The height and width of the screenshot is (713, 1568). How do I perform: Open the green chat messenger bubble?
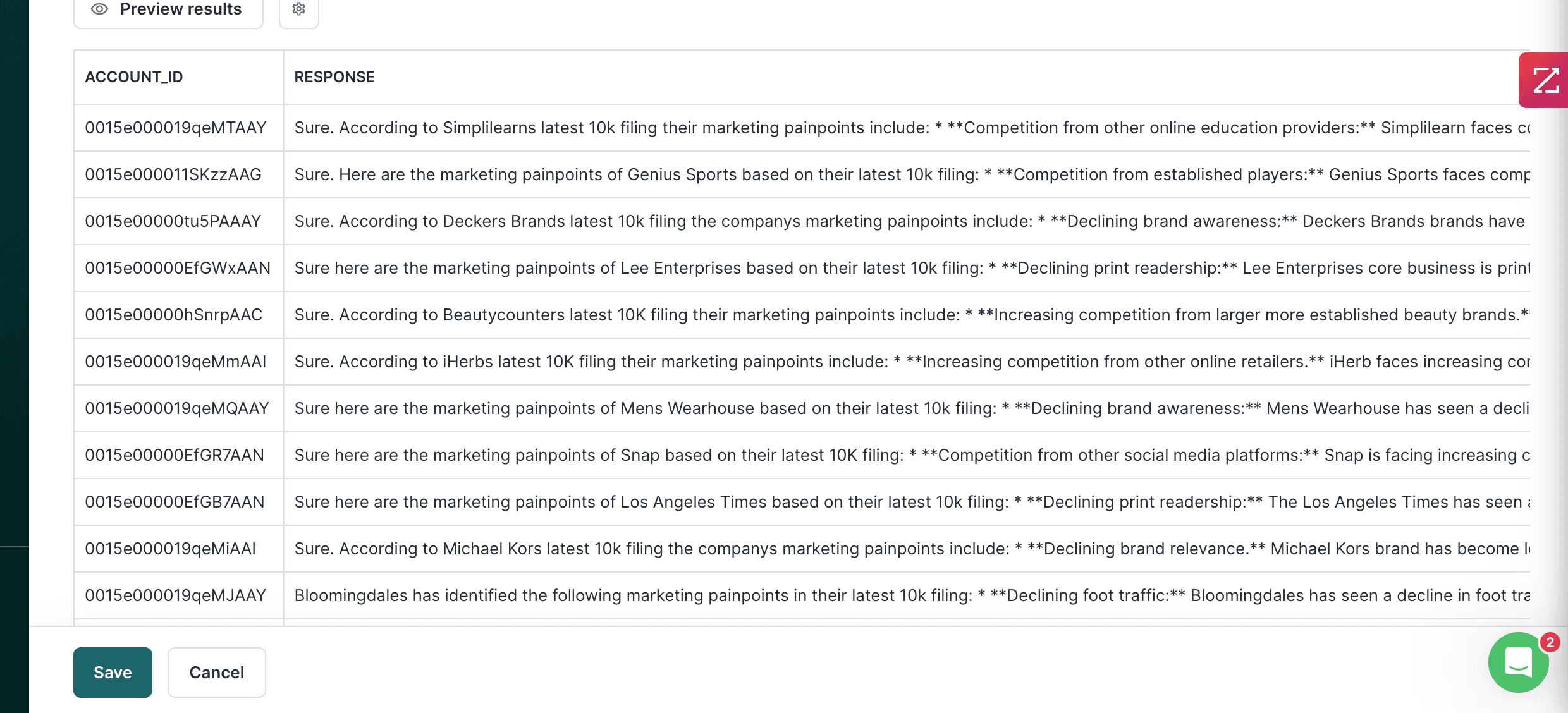click(x=1518, y=662)
